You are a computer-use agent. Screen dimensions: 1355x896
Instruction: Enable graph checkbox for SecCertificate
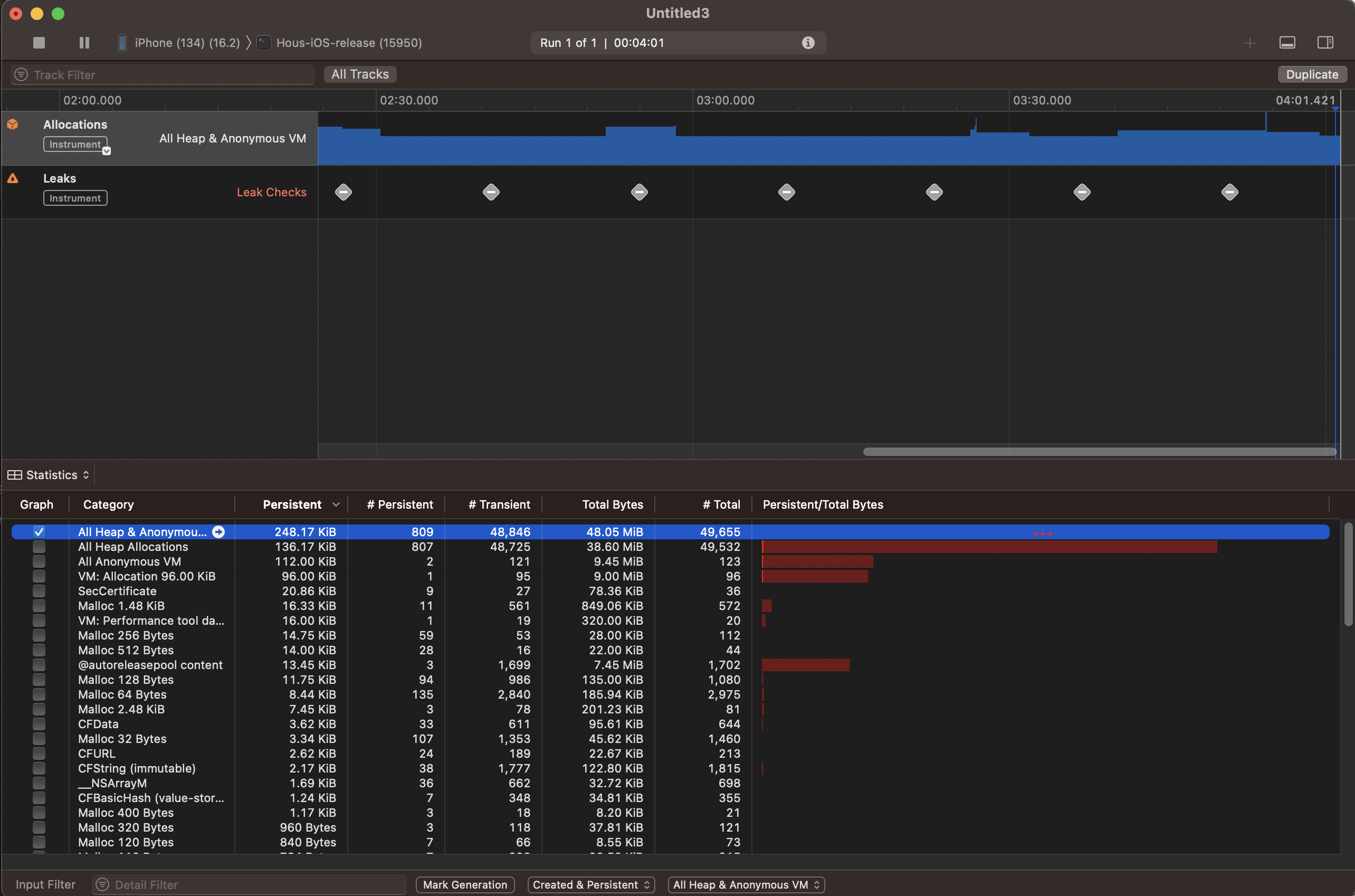tap(39, 591)
